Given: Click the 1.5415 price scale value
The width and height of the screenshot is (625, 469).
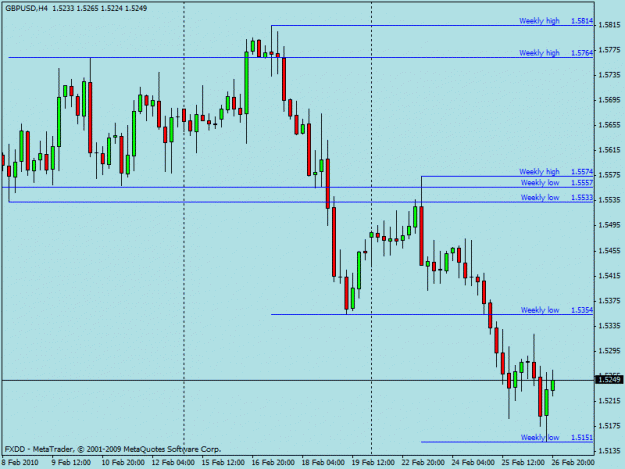Looking at the screenshot, I should (x=609, y=276).
